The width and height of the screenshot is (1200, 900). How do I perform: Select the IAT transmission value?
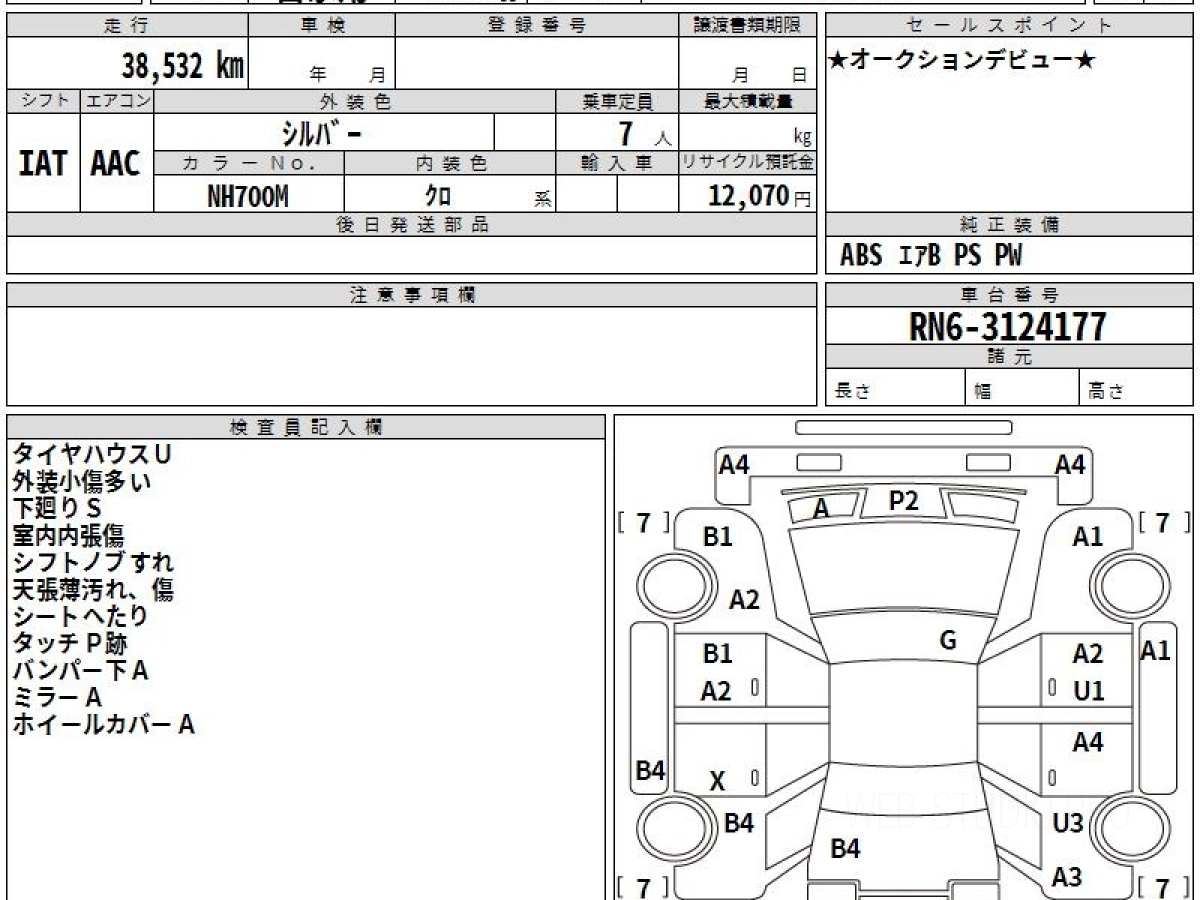[43, 163]
